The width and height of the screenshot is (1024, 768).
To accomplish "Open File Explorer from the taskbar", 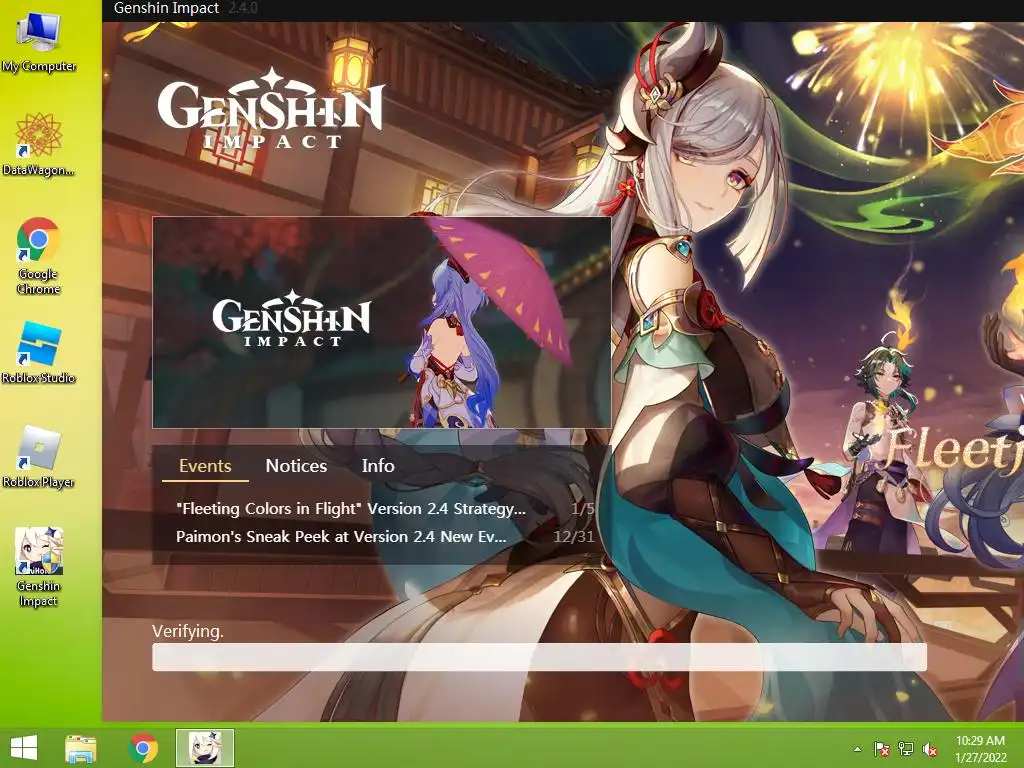I will tap(80, 748).
